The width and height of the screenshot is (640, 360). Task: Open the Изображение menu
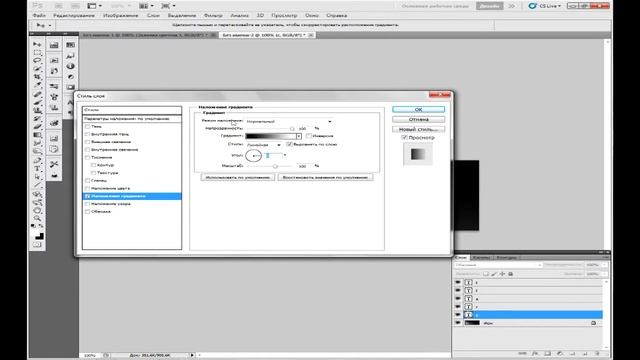click(120, 16)
